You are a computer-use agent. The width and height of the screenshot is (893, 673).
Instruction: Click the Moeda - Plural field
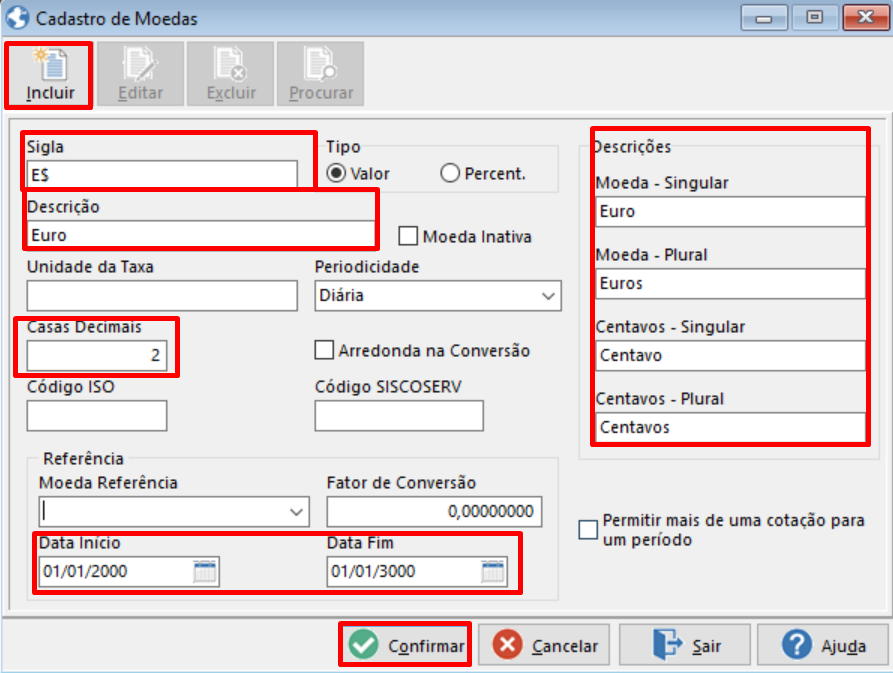coord(731,284)
